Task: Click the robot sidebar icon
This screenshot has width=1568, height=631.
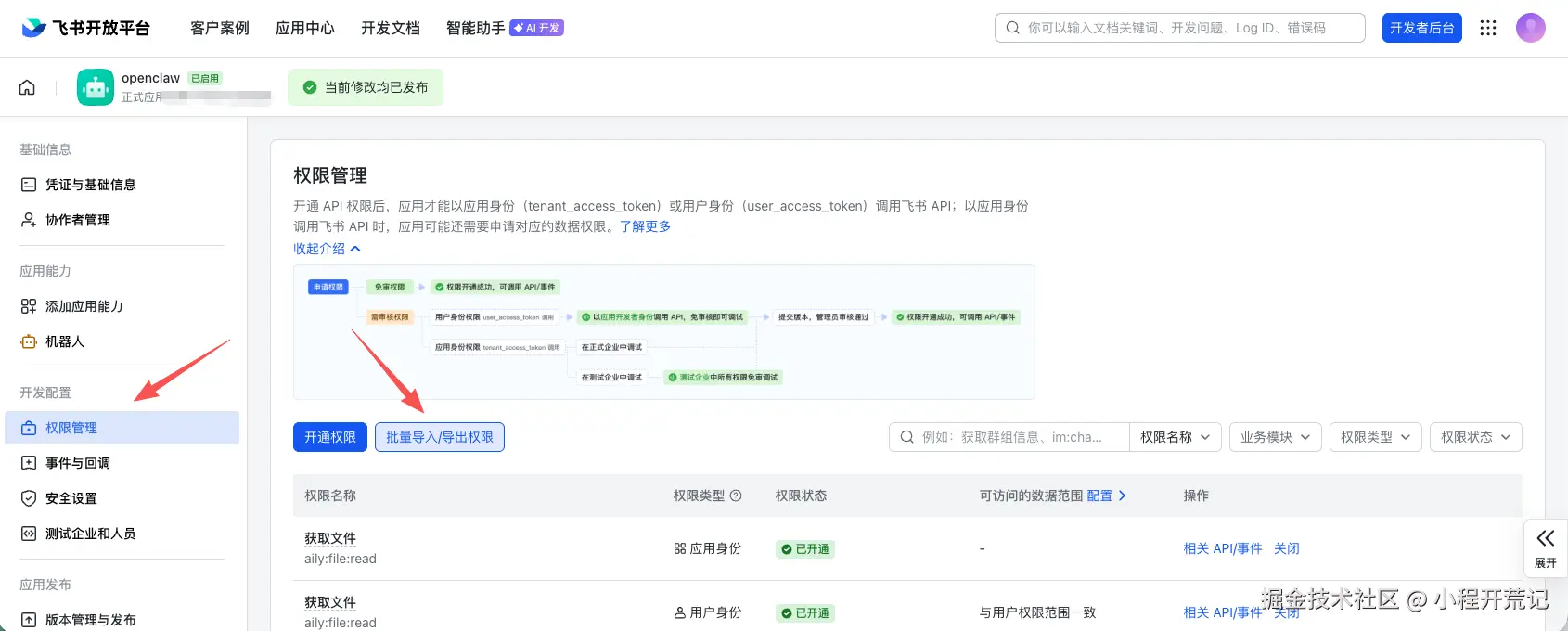Action: [x=29, y=341]
